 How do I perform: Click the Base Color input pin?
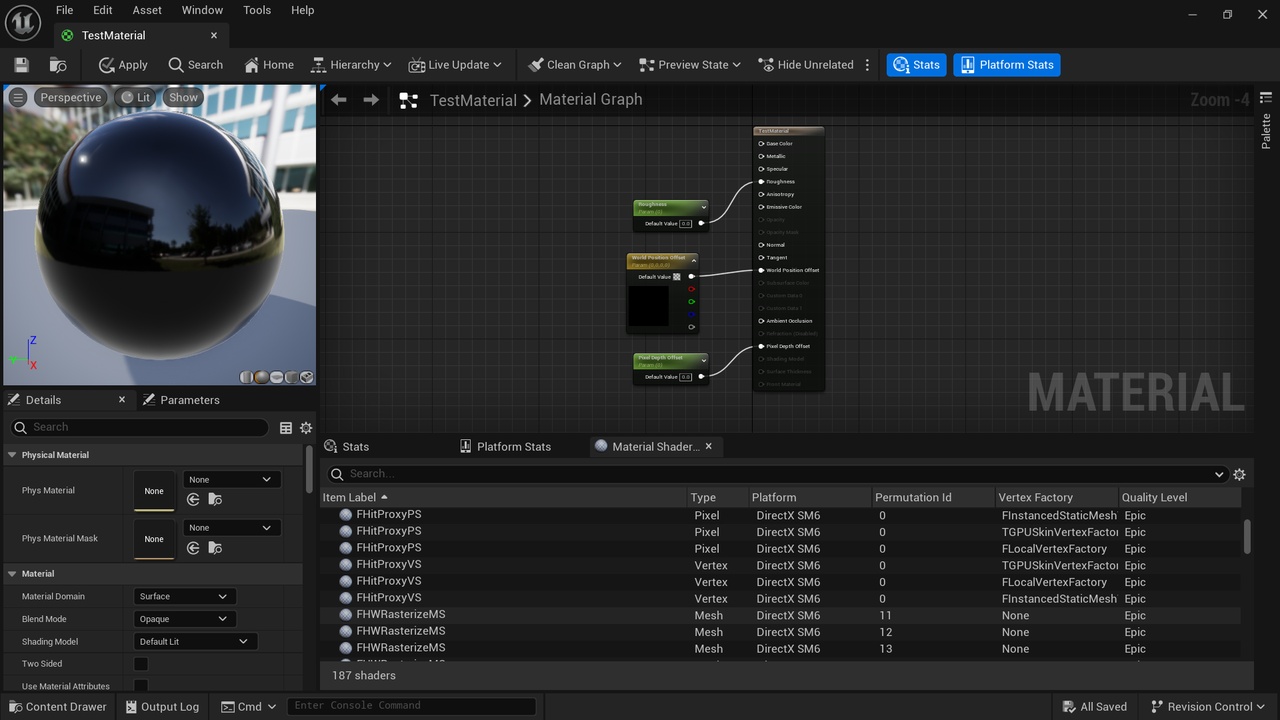761,144
